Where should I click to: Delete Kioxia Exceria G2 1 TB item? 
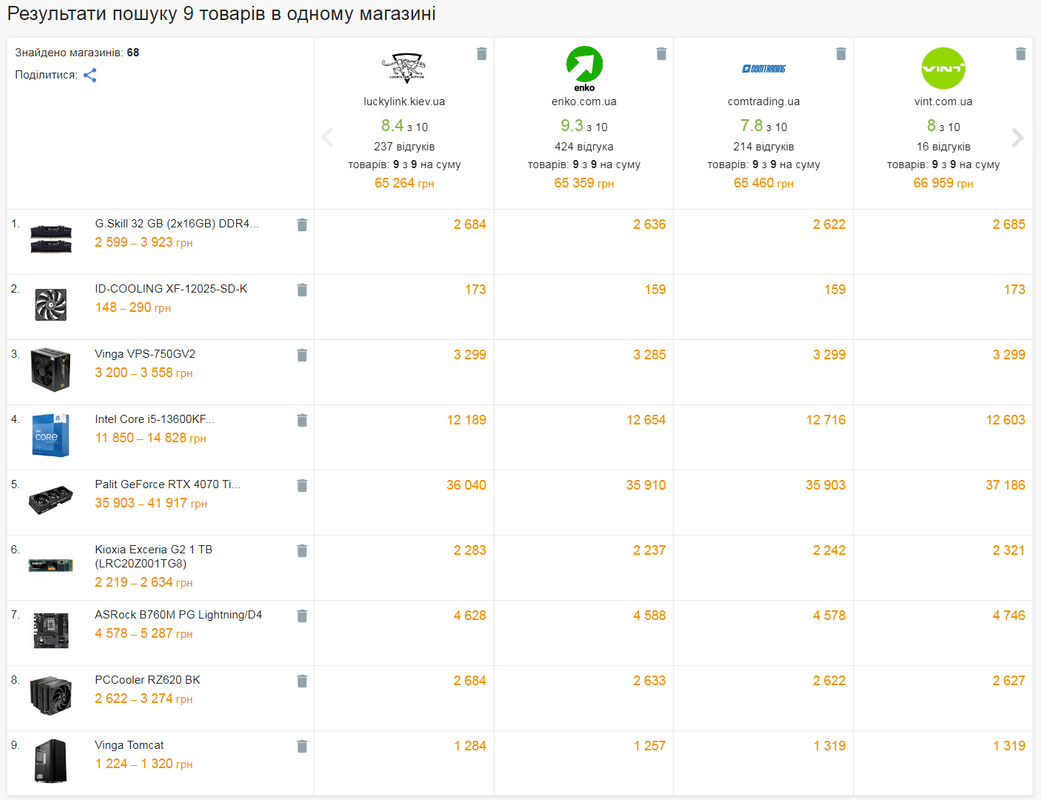[x=302, y=550]
